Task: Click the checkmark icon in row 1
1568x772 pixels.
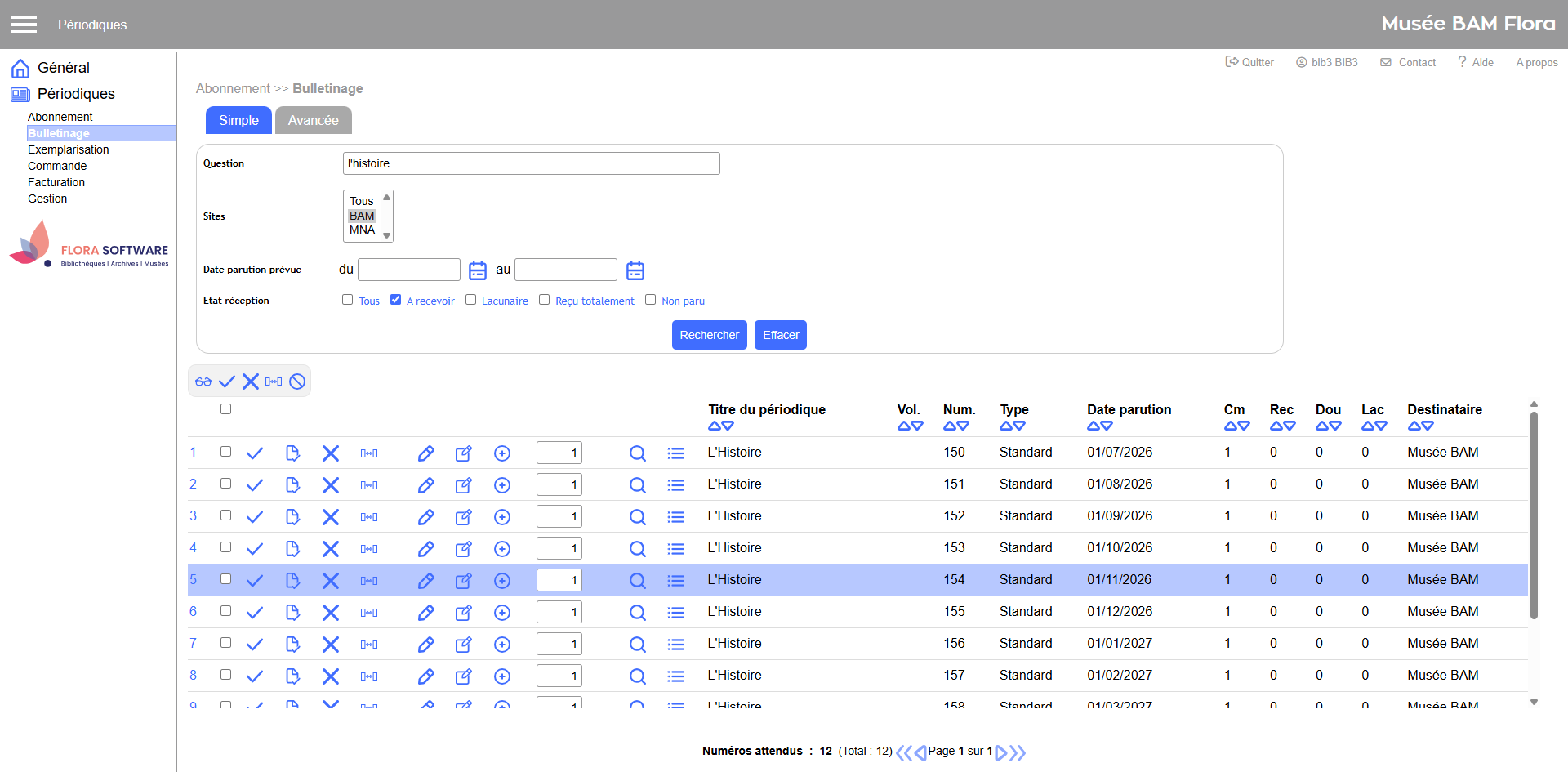Action: click(255, 453)
